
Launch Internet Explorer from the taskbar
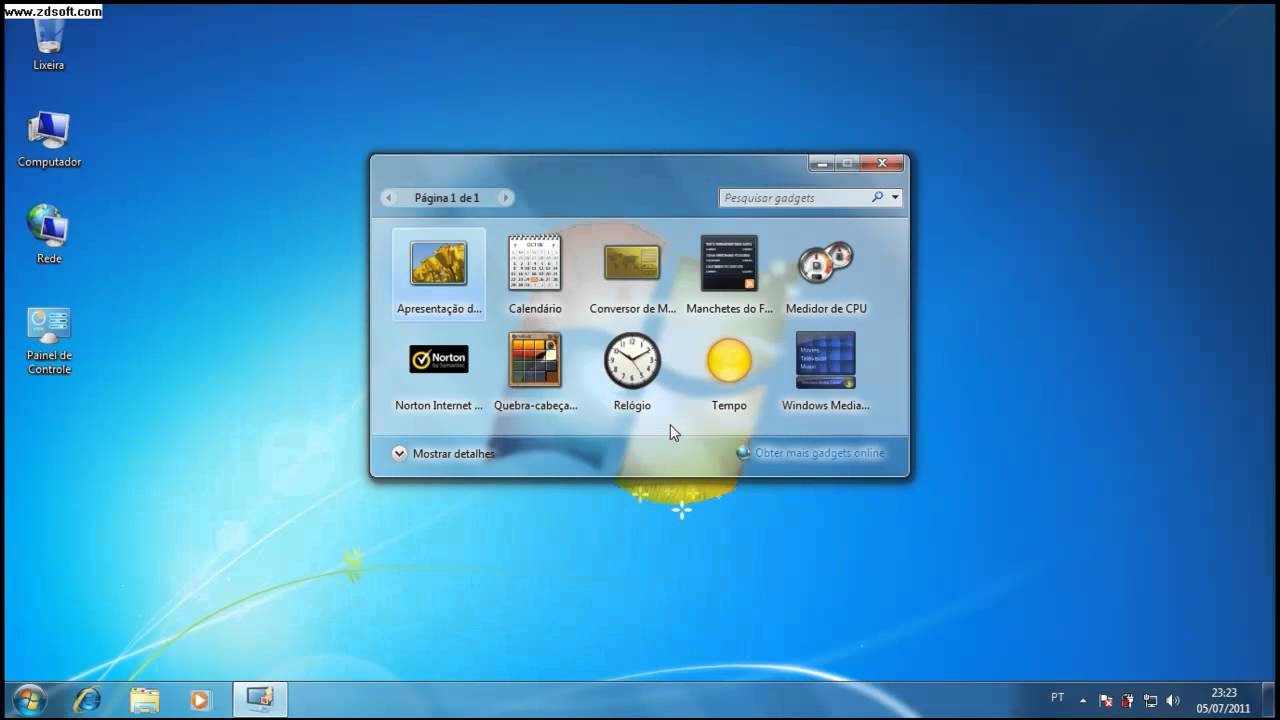[x=87, y=700]
